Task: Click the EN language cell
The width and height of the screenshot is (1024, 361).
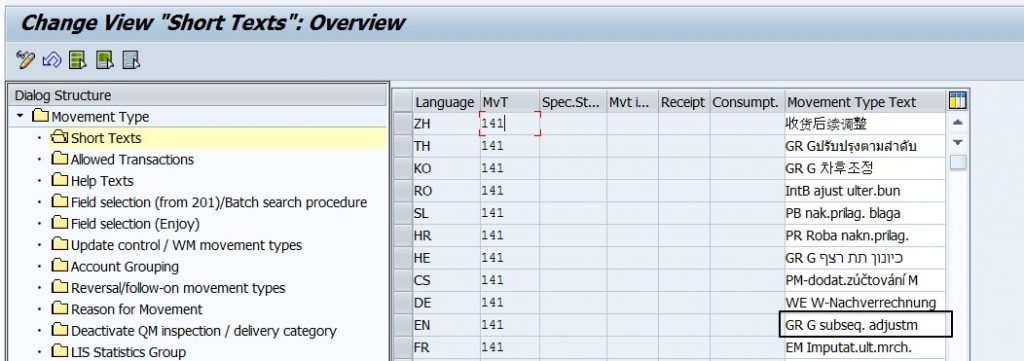Action: pyautogui.click(x=446, y=324)
